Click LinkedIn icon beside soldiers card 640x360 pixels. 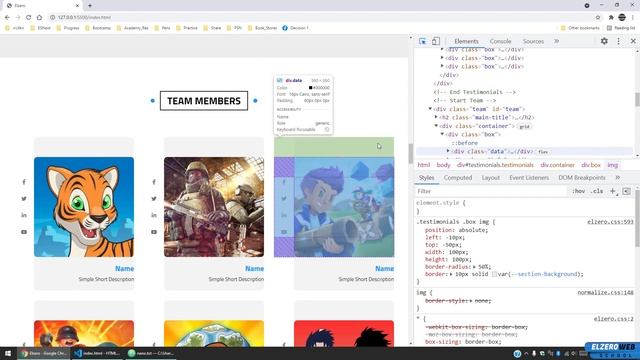(x=154, y=215)
